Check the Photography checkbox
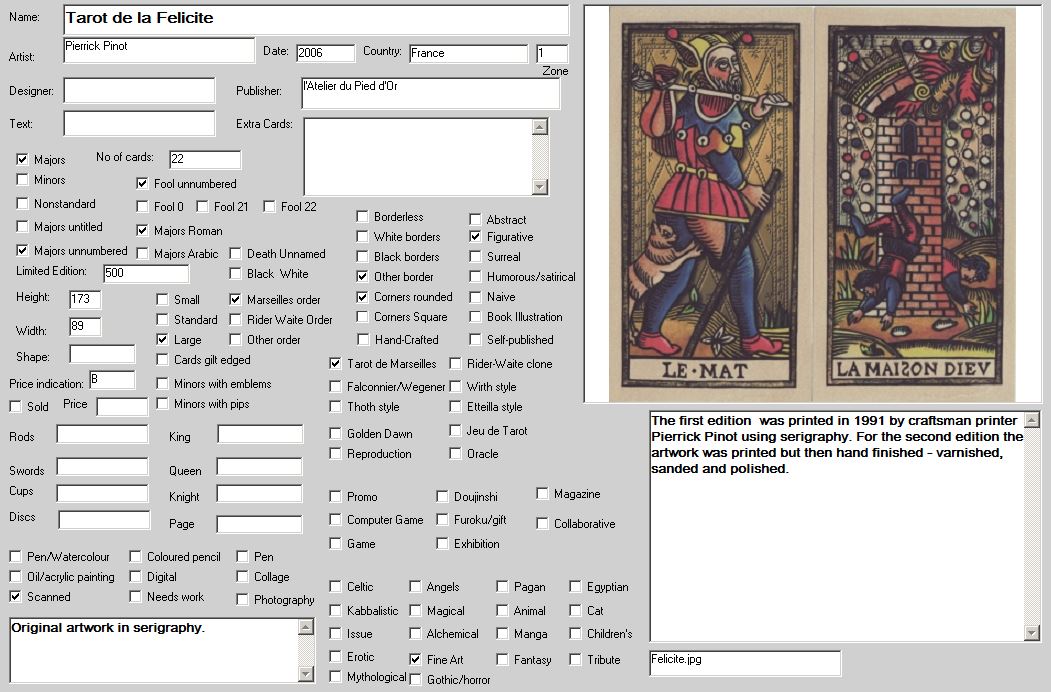The width and height of the screenshot is (1051, 692). [x=243, y=600]
